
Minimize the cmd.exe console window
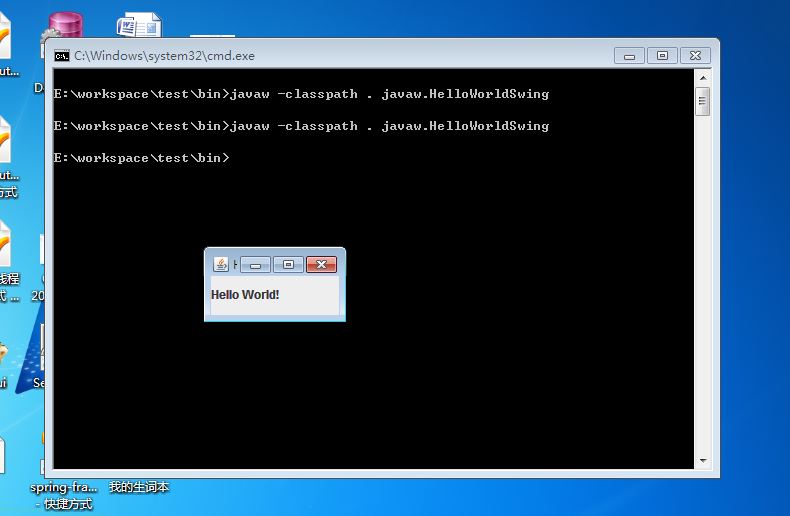pos(629,55)
